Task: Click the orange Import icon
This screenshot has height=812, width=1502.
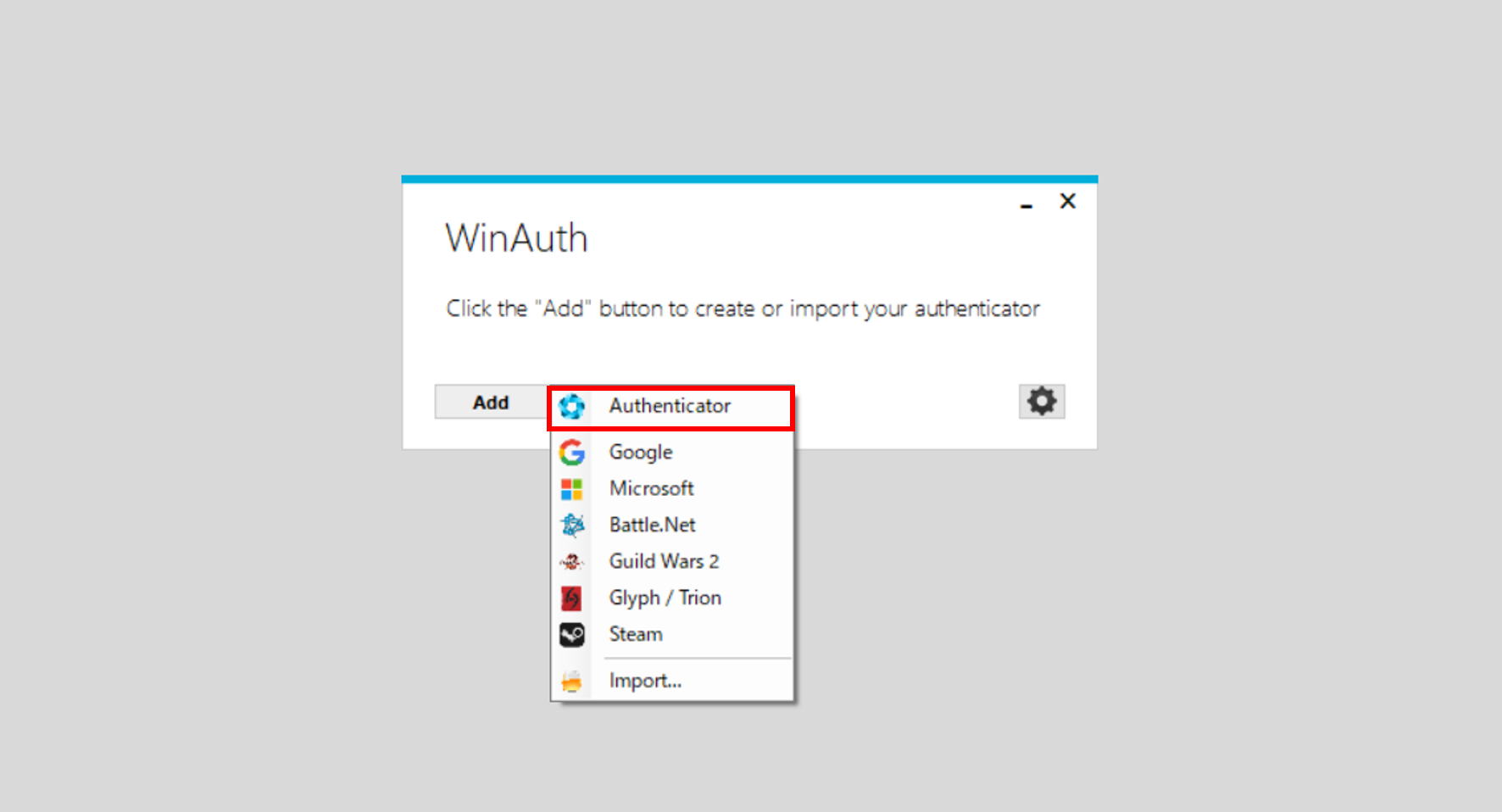Action: point(572,681)
